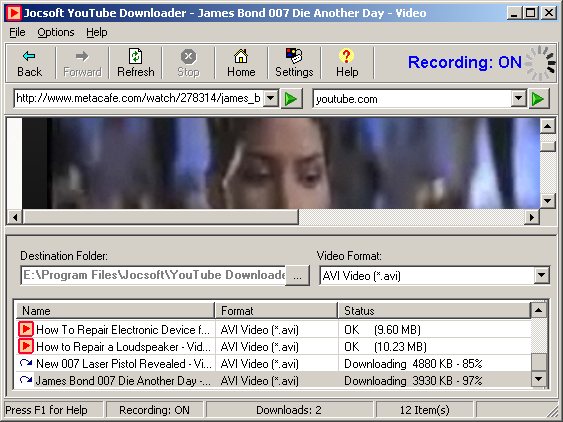Select the 'How to Repair a Loudspeaker - Vid...' row
Screen dimensions: 563x422
pos(274,346)
